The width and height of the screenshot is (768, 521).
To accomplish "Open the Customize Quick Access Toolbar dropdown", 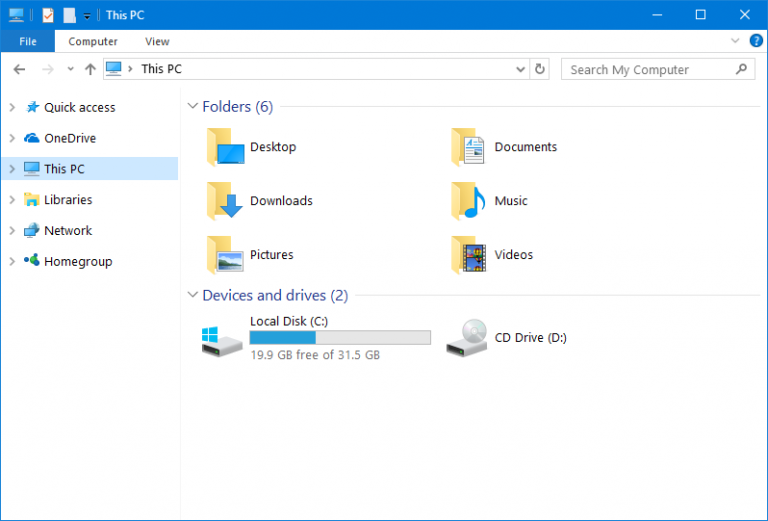I will click(x=87, y=16).
